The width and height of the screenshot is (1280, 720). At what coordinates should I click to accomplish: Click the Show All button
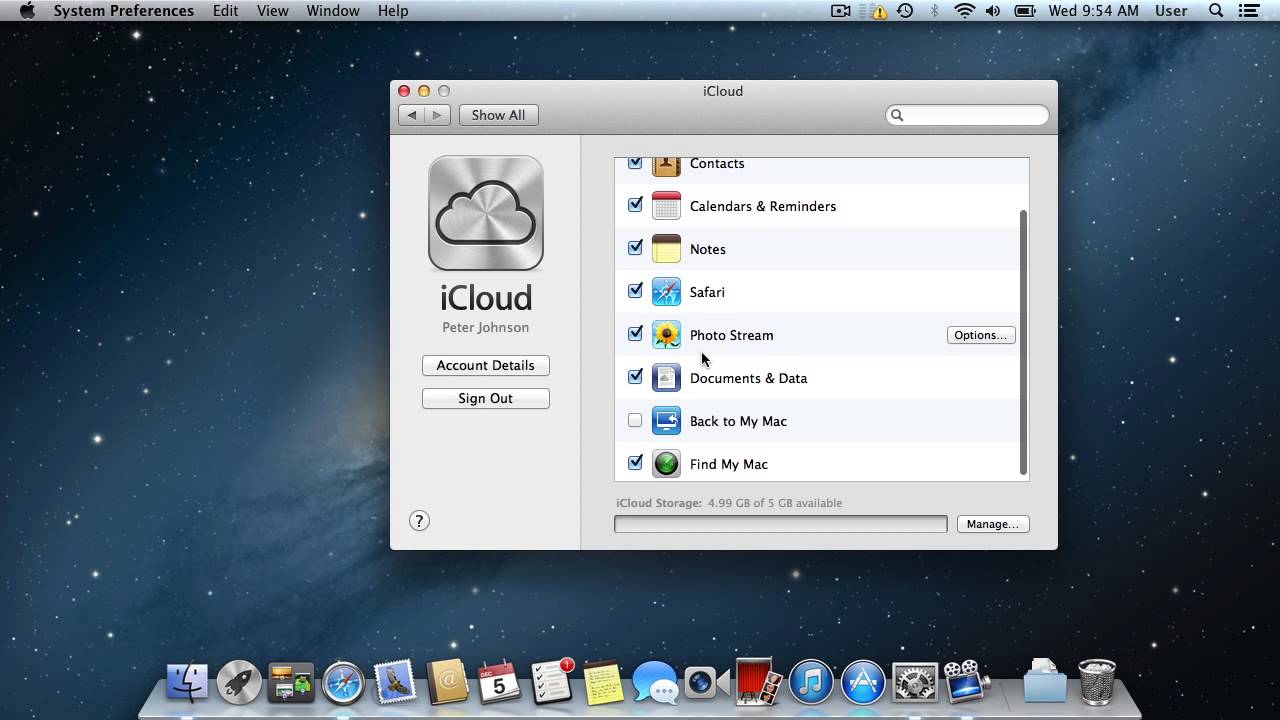coord(498,115)
